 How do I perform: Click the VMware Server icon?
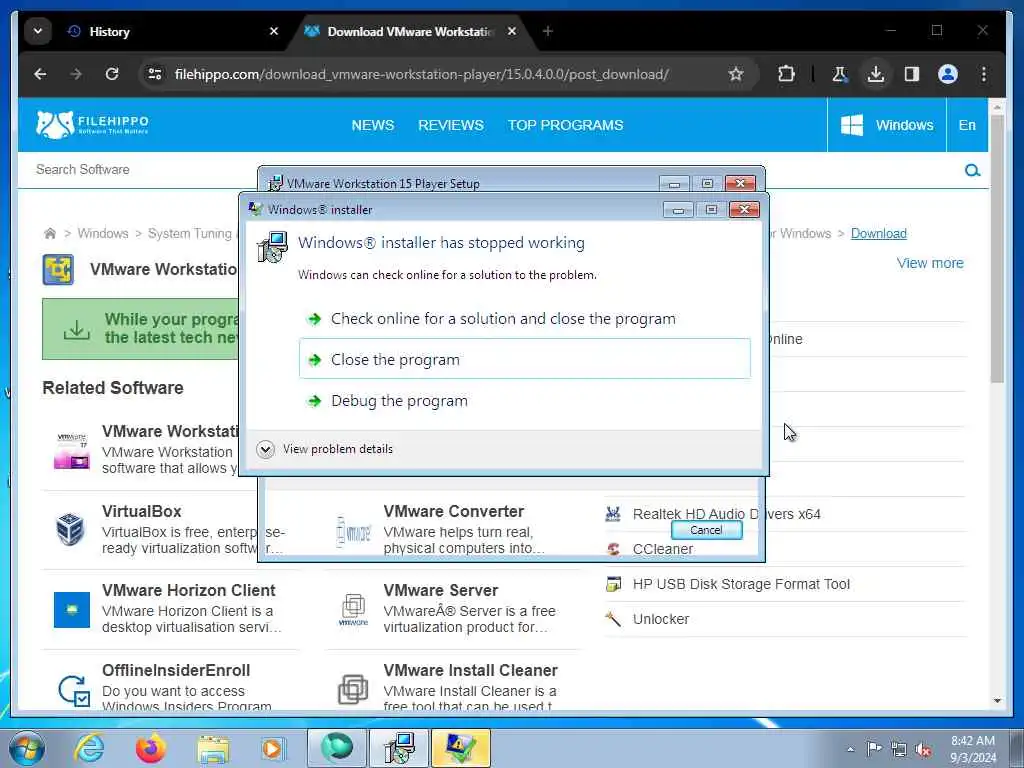point(353,609)
